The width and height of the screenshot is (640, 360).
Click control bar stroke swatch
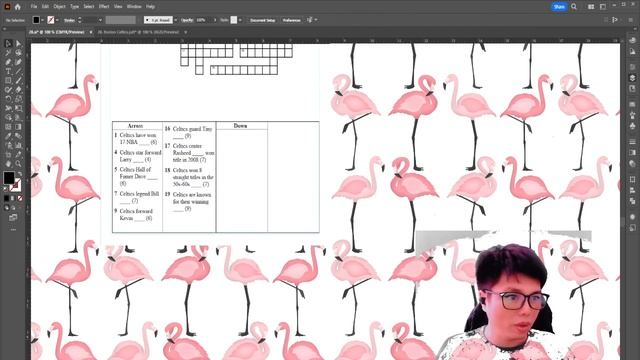(x=51, y=20)
